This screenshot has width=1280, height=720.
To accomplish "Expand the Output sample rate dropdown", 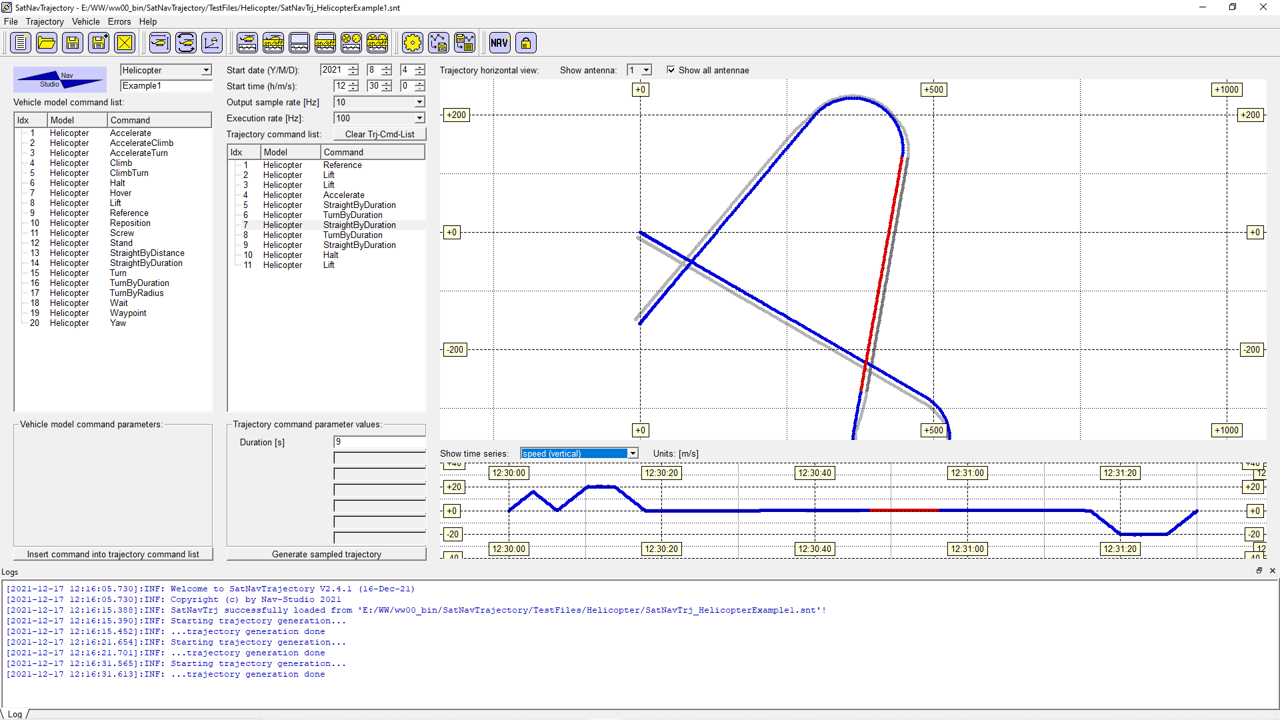I will tap(419, 102).
